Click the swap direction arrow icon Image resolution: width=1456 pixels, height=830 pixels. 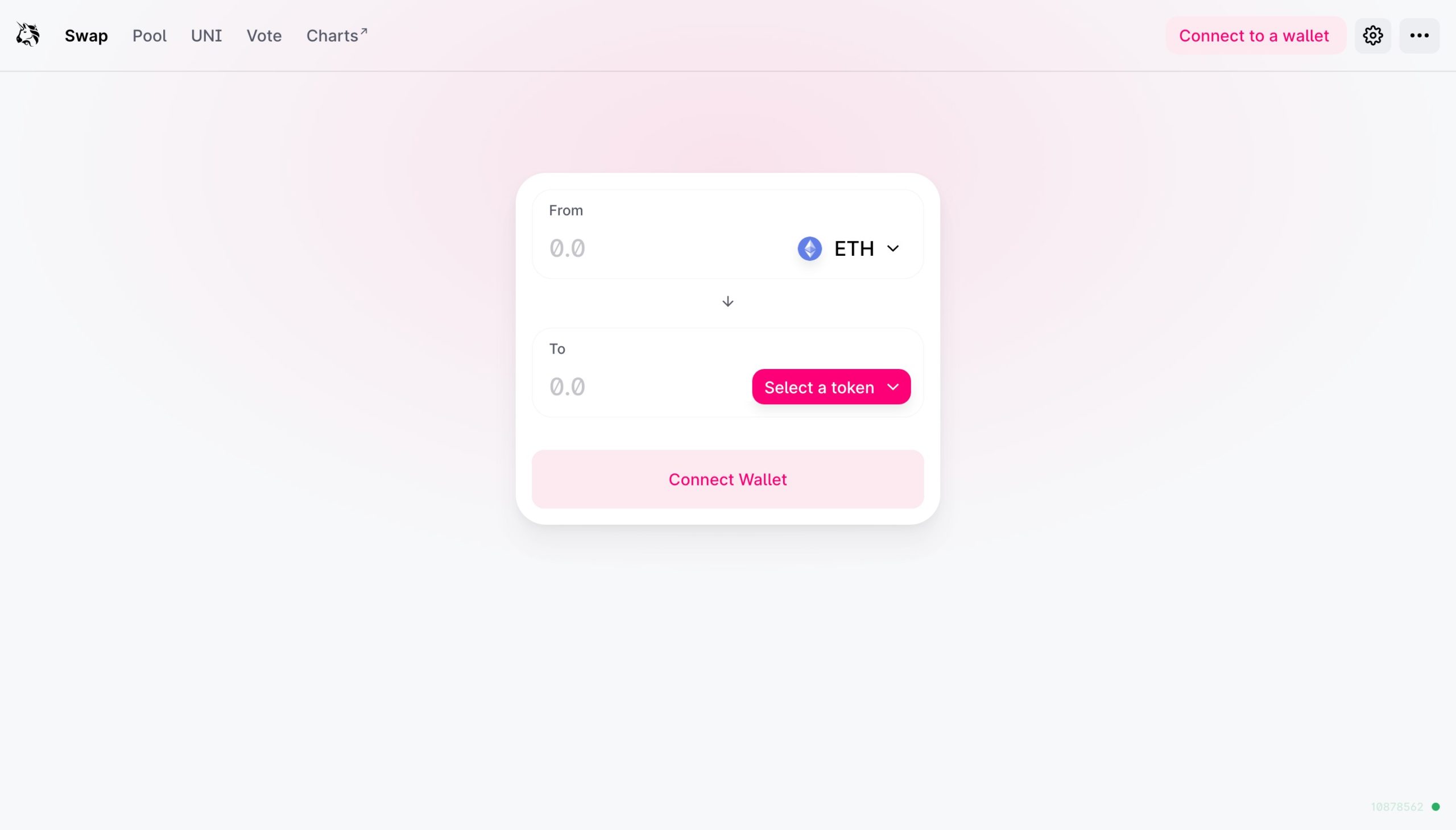[x=728, y=301]
